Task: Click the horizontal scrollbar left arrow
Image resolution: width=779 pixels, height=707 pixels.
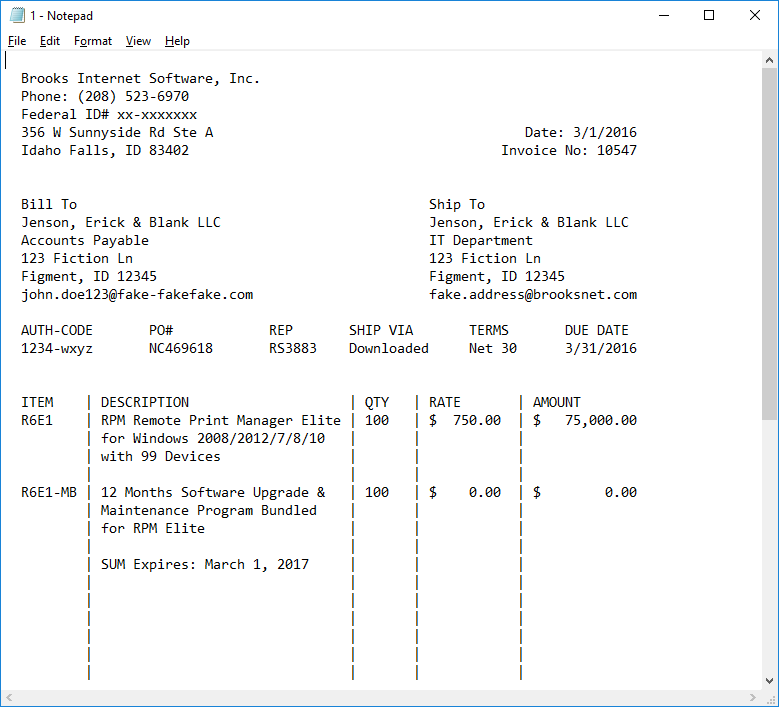Action: (x=8, y=697)
